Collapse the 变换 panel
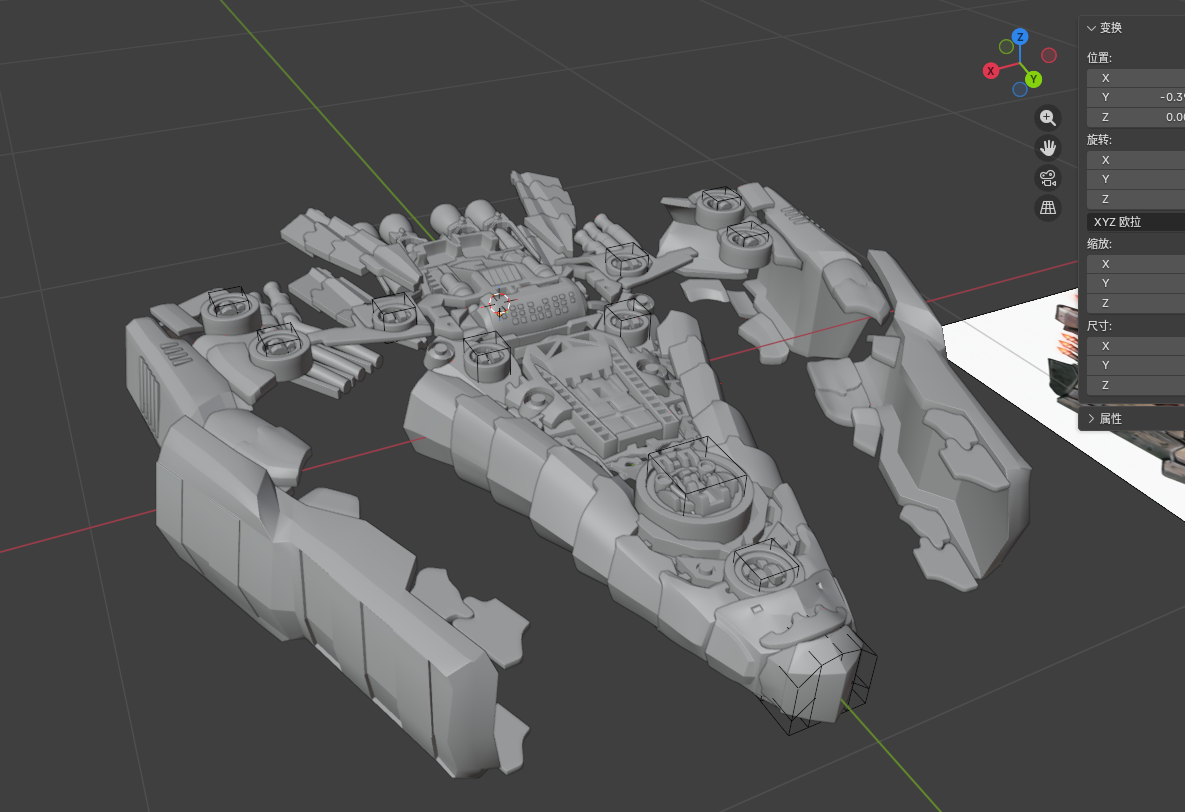1185x812 pixels. click(1092, 28)
